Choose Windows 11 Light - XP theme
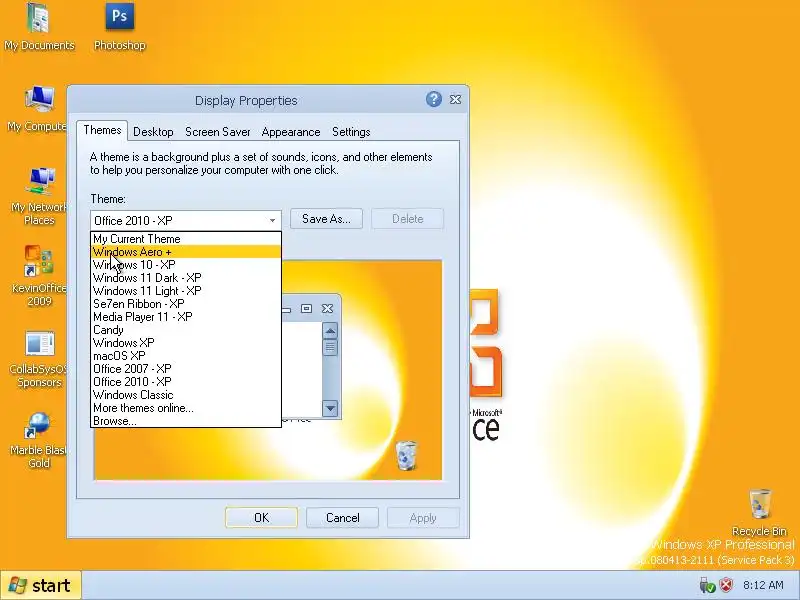 click(x=186, y=291)
